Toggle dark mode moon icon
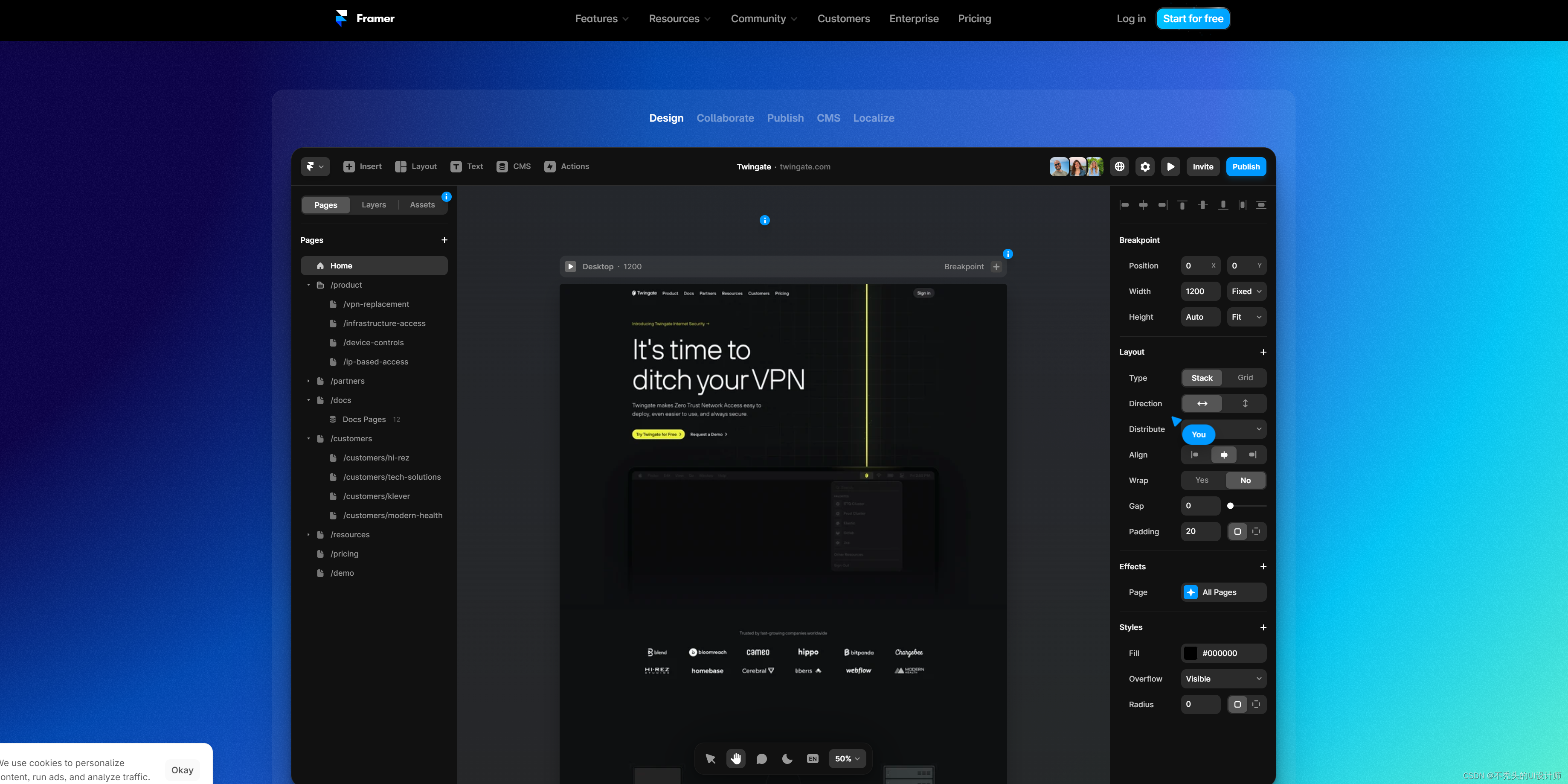The image size is (1568, 784). (x=787, y=758)
